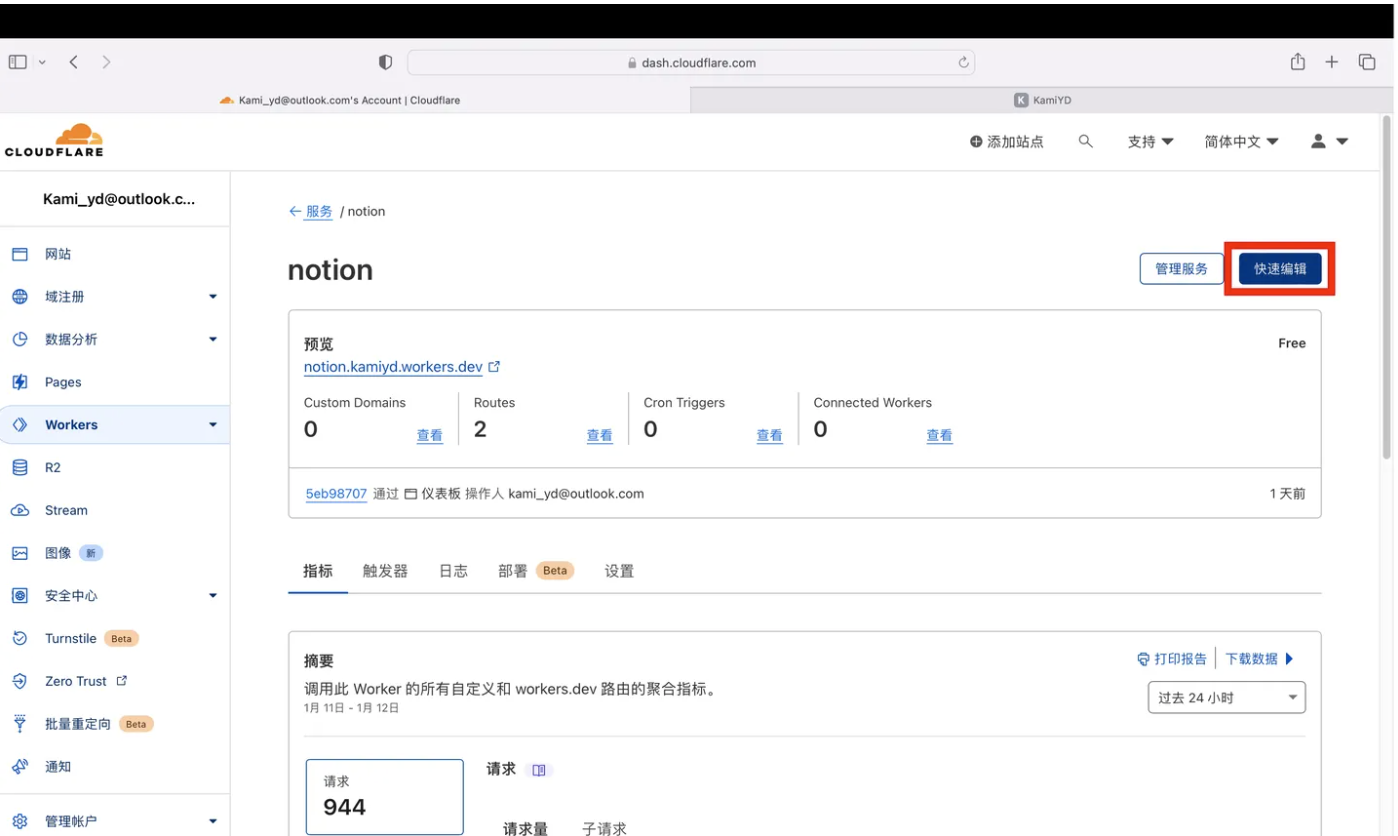
Task: Reload the page with the refresh icon
Action: click(963, 62)
